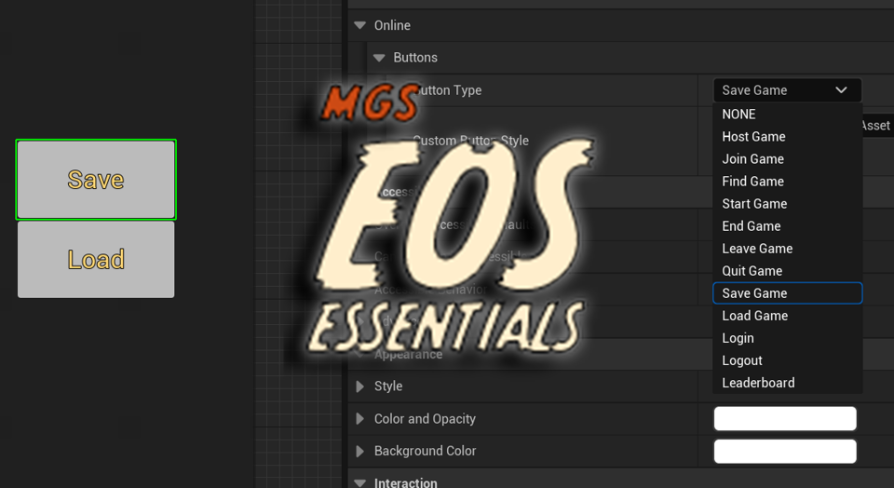
Task: Open Color and Opacity white swatch
Action: point(785,418)
